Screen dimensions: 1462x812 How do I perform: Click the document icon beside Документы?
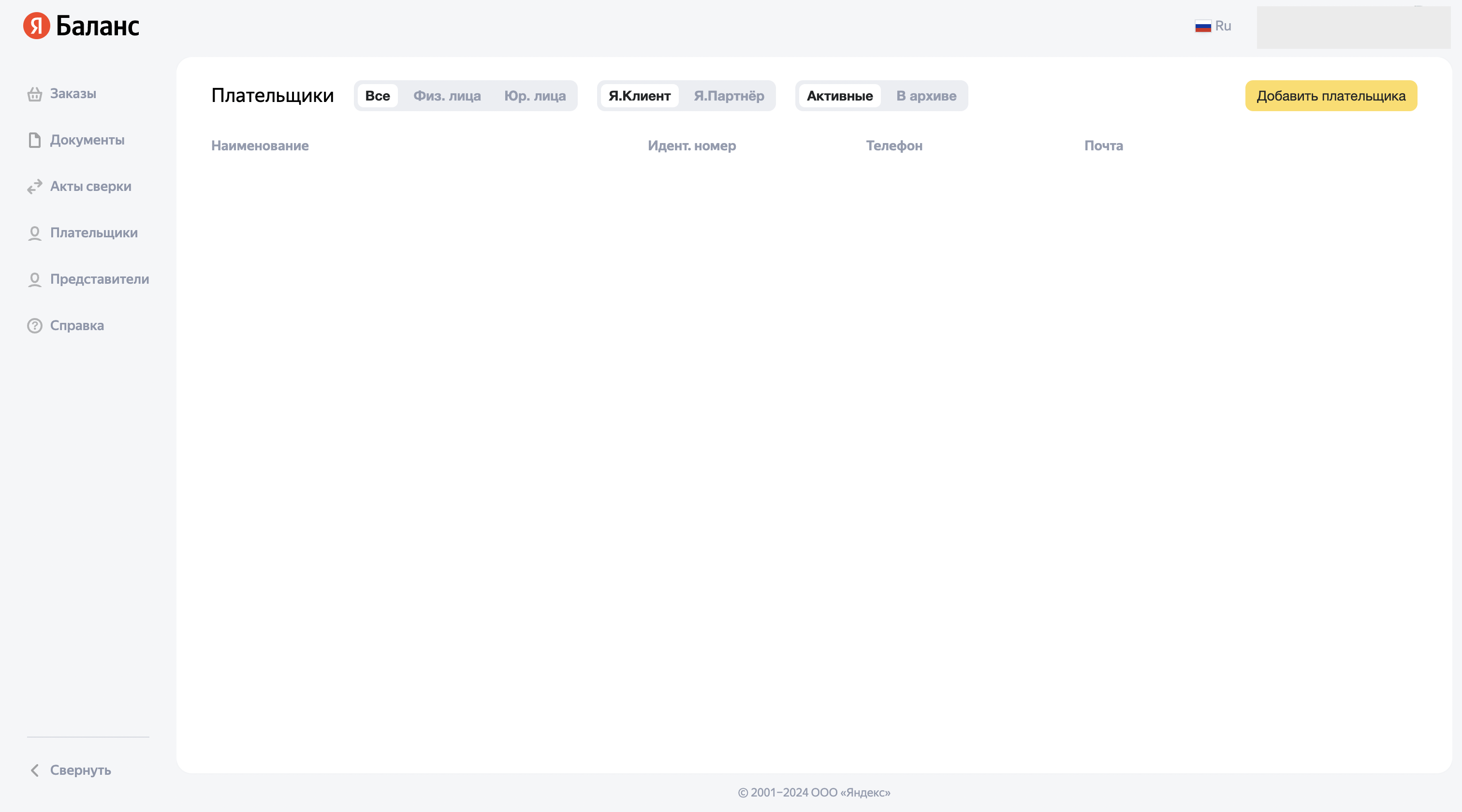click(x=35, y=140)
